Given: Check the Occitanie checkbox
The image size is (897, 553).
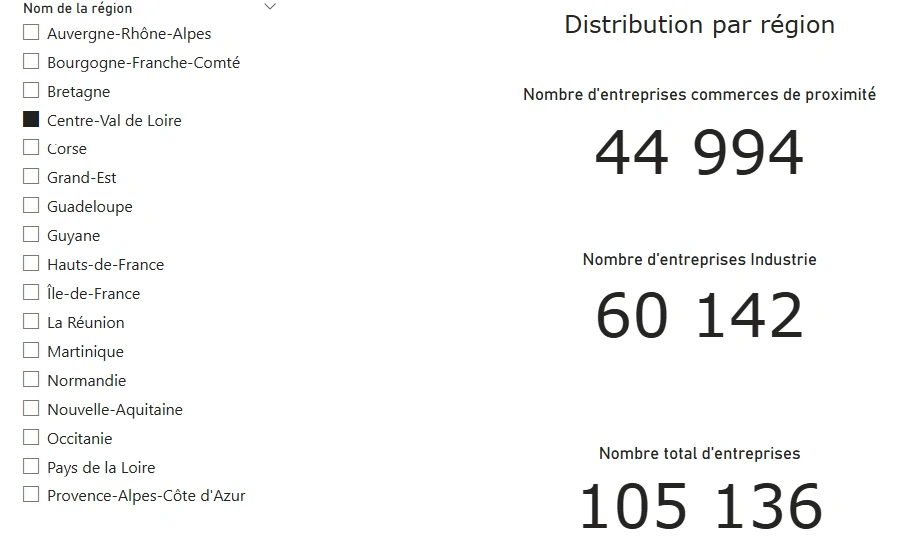Looking at the screenshot, I should point(31,438).
